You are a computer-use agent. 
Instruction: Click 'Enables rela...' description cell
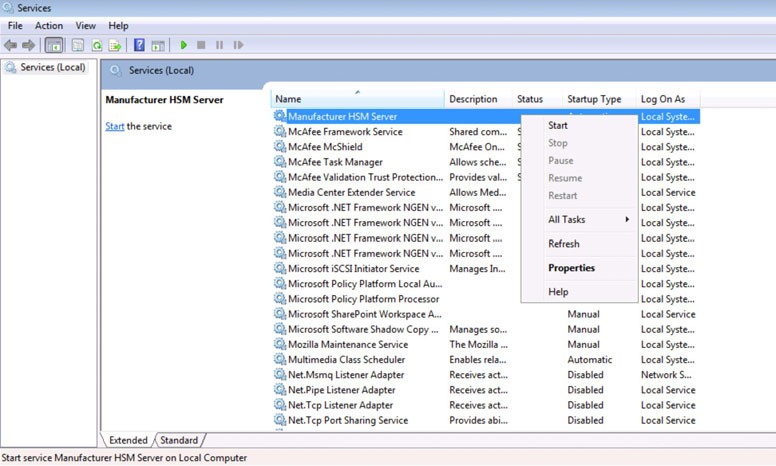tap(478, 360)
